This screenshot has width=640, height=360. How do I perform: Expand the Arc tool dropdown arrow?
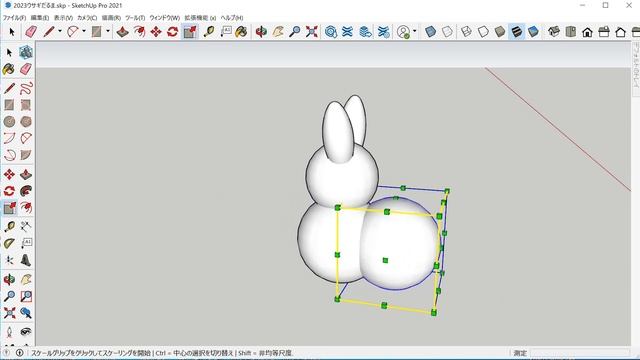coord(84,31)
